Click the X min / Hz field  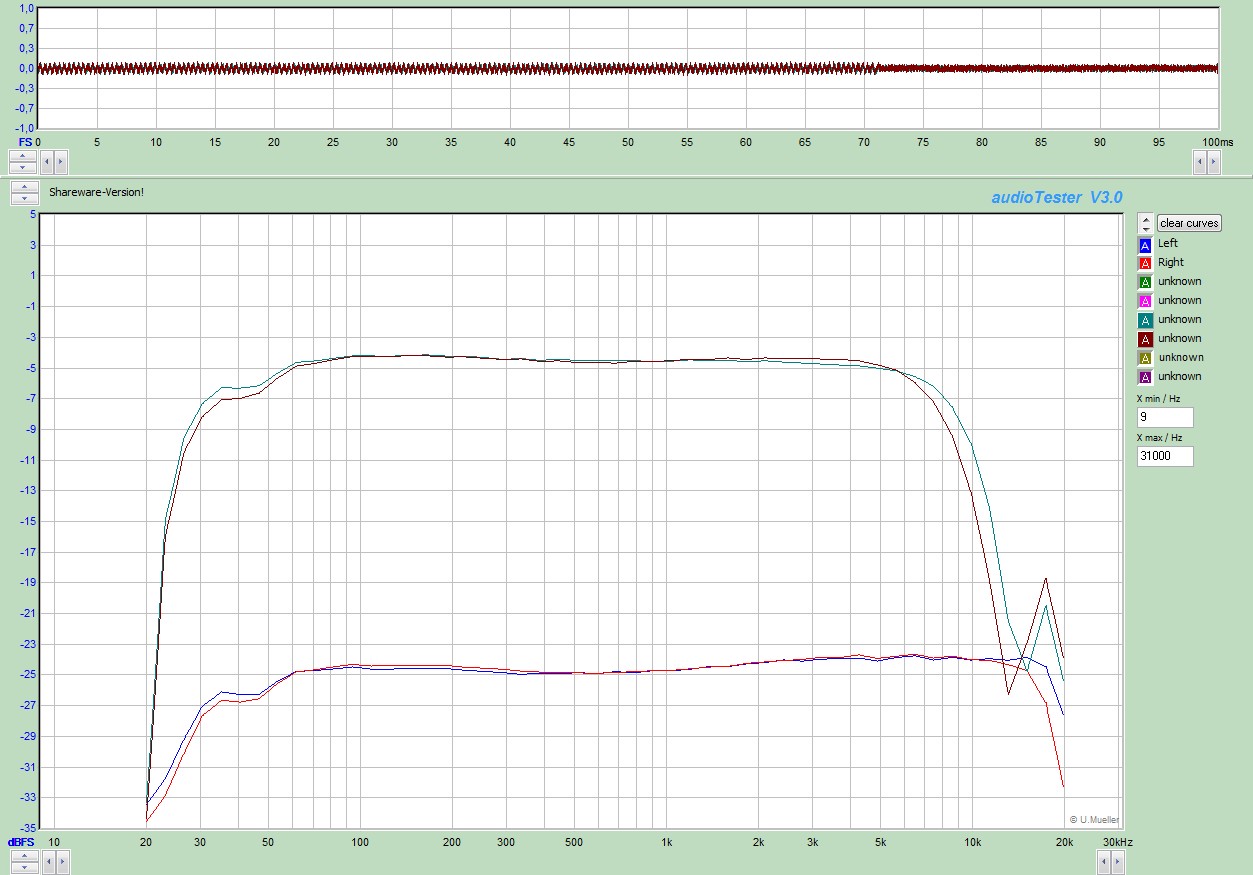[x=1165, y=417]
